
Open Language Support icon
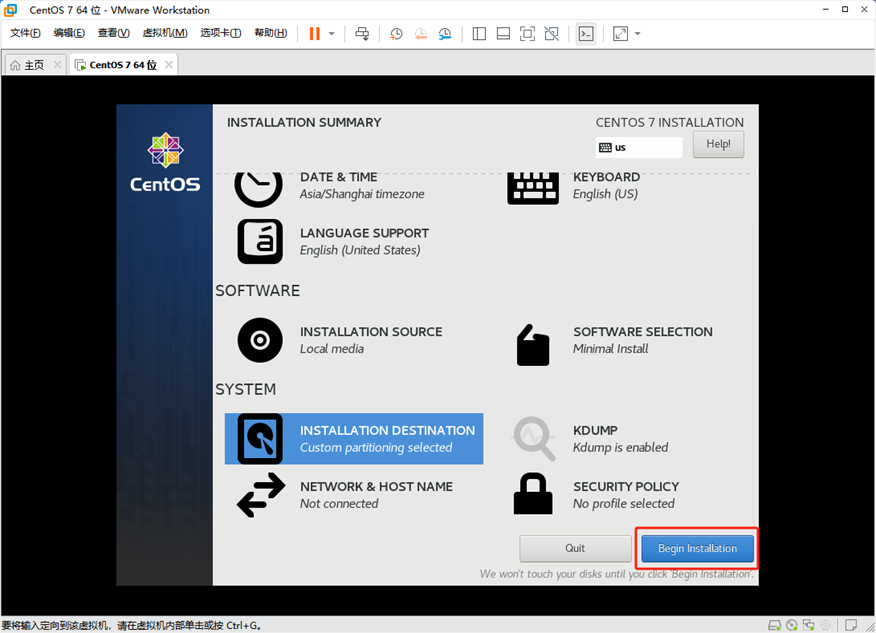[x=260, y=241]
